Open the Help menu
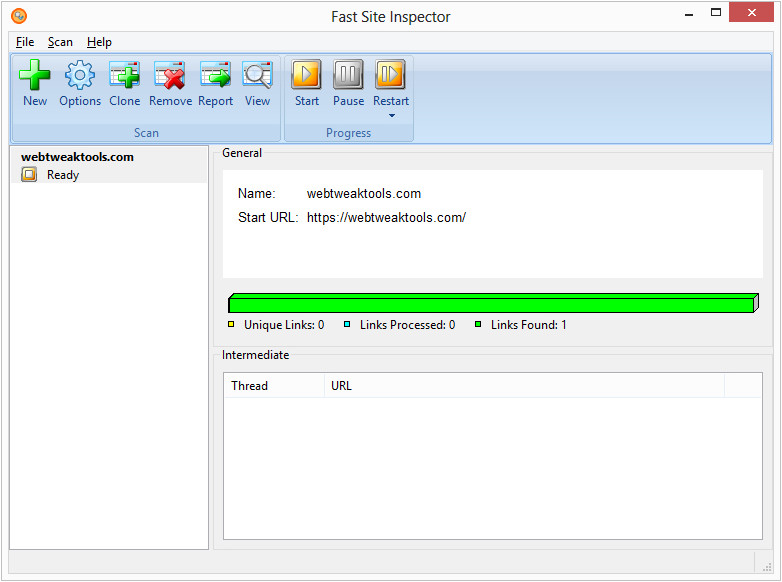782x582 pixels. tap(99, 42)
